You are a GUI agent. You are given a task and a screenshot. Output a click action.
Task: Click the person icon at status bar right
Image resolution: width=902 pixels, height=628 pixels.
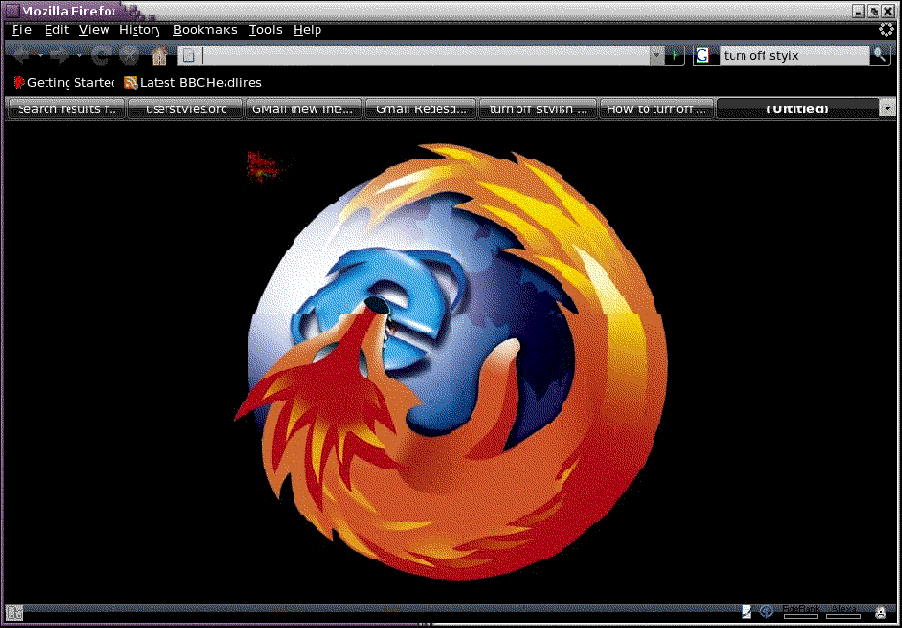click(880, 612)
